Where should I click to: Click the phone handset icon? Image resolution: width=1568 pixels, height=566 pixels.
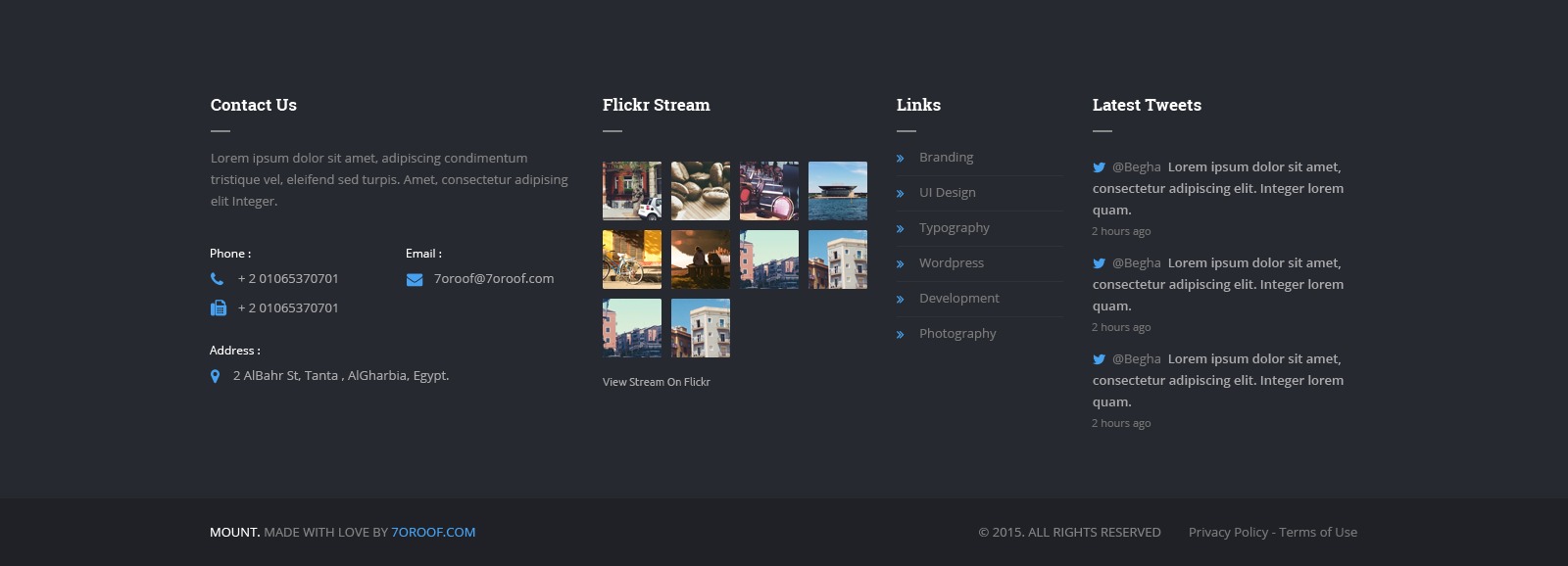[217, 279]
